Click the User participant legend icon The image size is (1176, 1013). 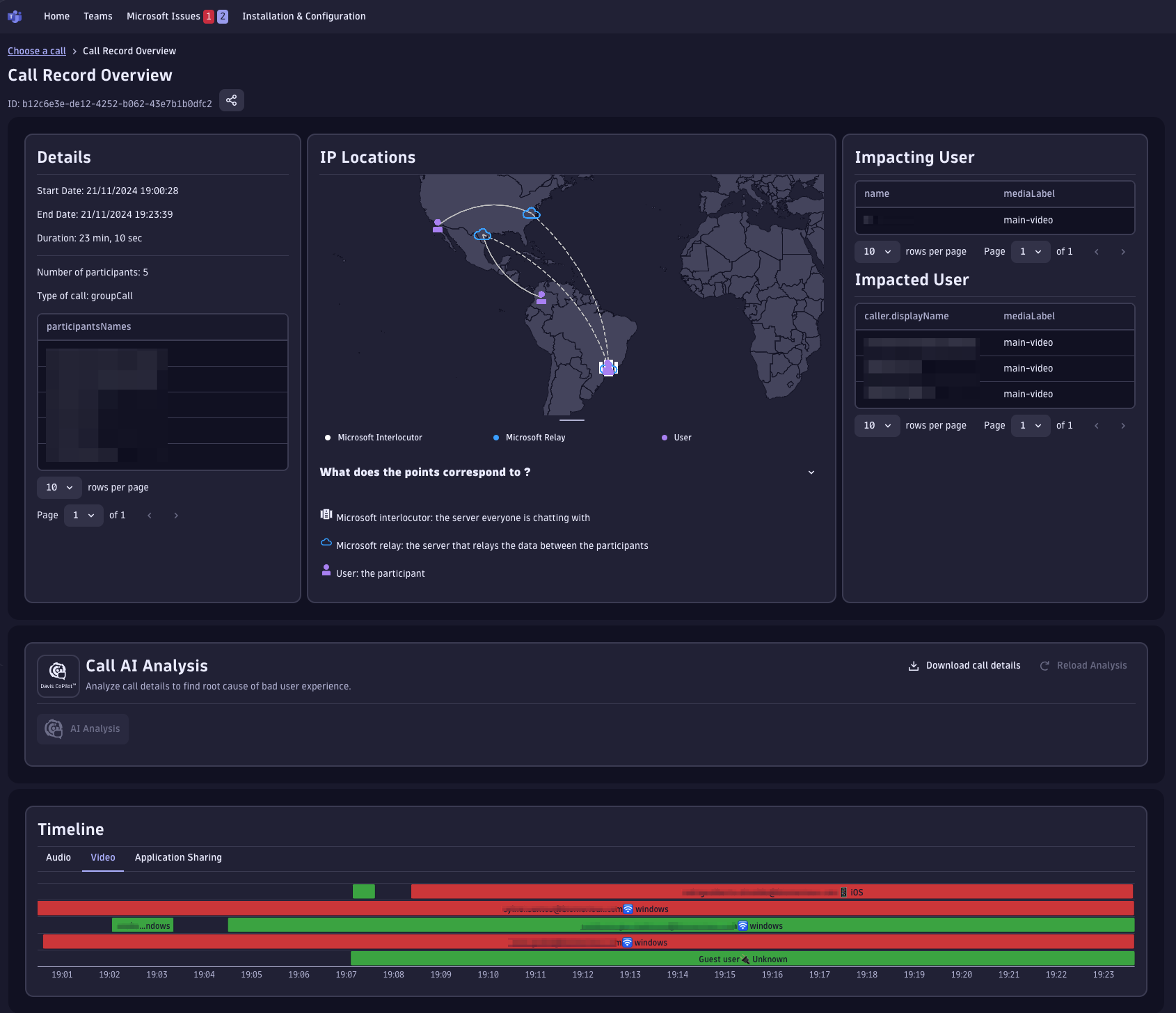tap(326, 570)
